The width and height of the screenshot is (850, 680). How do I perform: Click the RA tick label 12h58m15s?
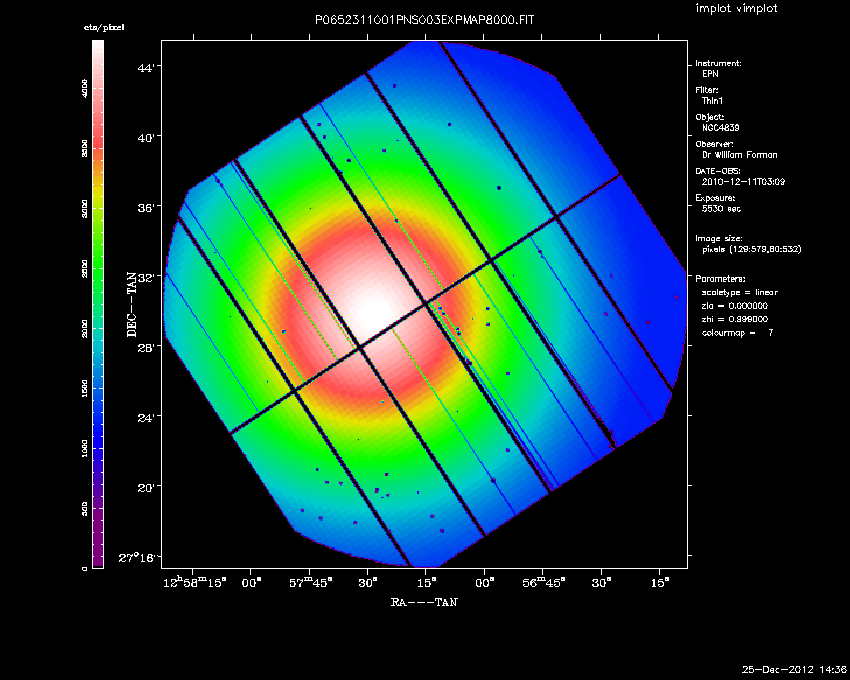click(195, 582)
